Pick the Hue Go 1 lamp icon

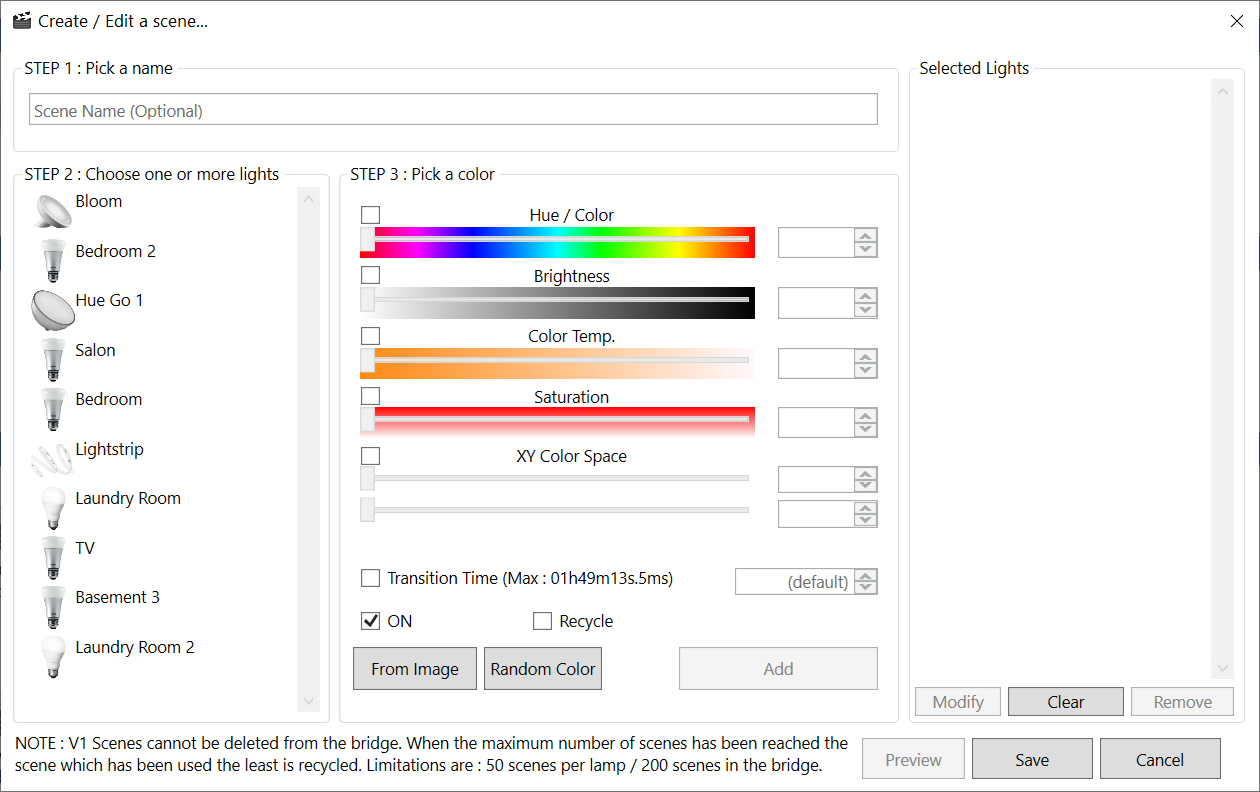click(53, 309)
